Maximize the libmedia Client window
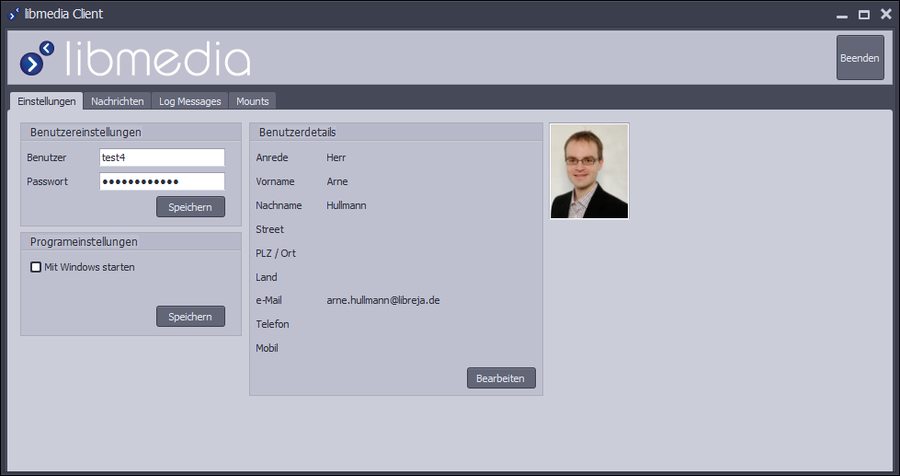Viewport: 900px width, 476px height. pos(864,15)
